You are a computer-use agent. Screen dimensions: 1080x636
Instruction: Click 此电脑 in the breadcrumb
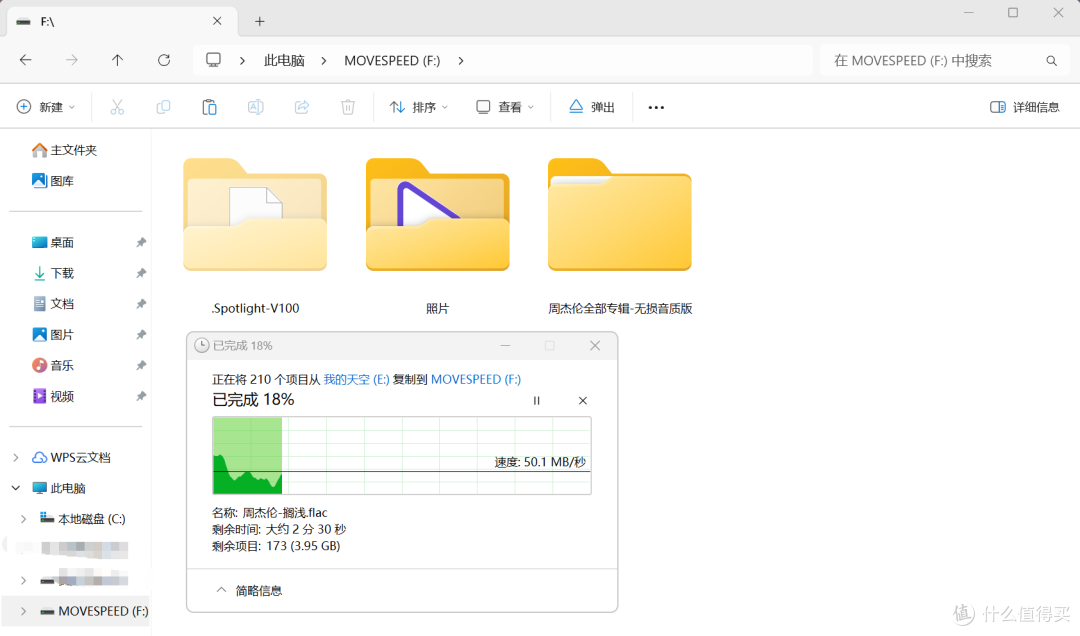tap(284, 61)
